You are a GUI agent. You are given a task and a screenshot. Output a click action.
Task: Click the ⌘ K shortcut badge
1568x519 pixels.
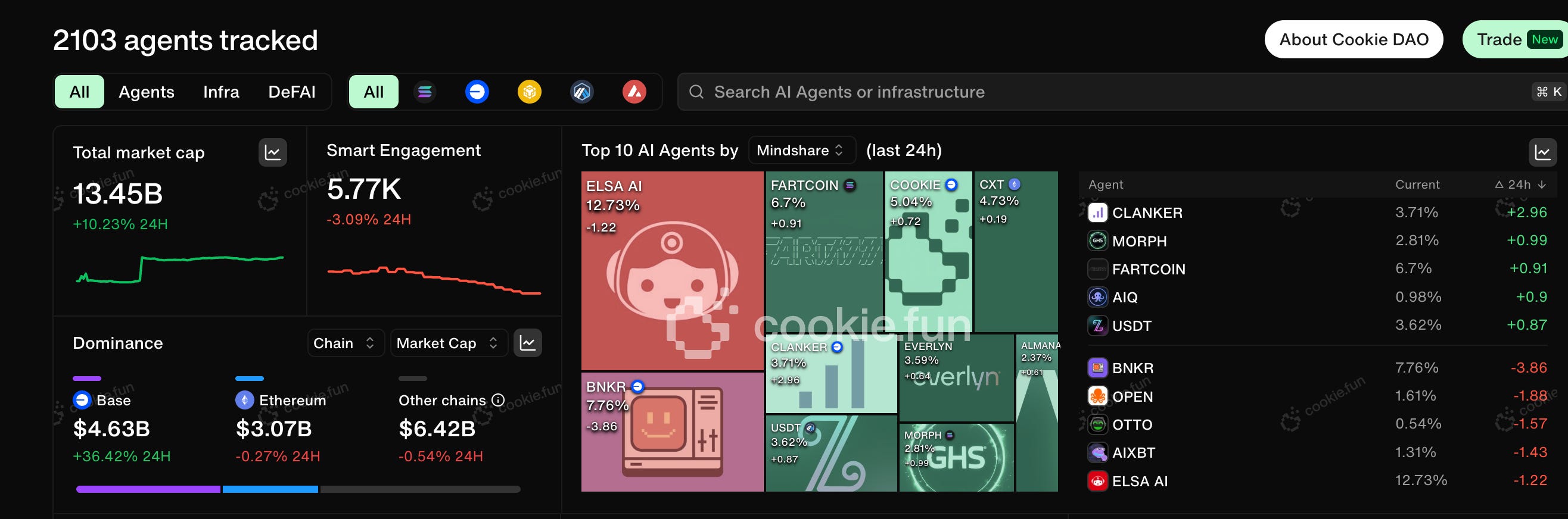click(1548, 92)
